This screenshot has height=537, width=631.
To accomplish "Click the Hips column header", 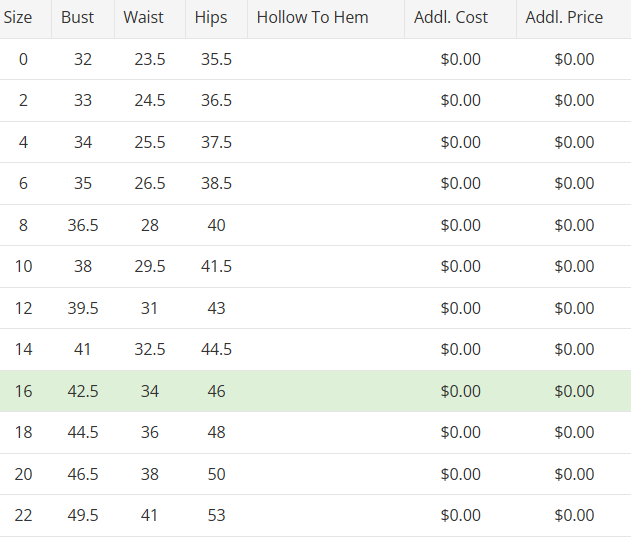I will pyautogui.click(x=211, y=17).
